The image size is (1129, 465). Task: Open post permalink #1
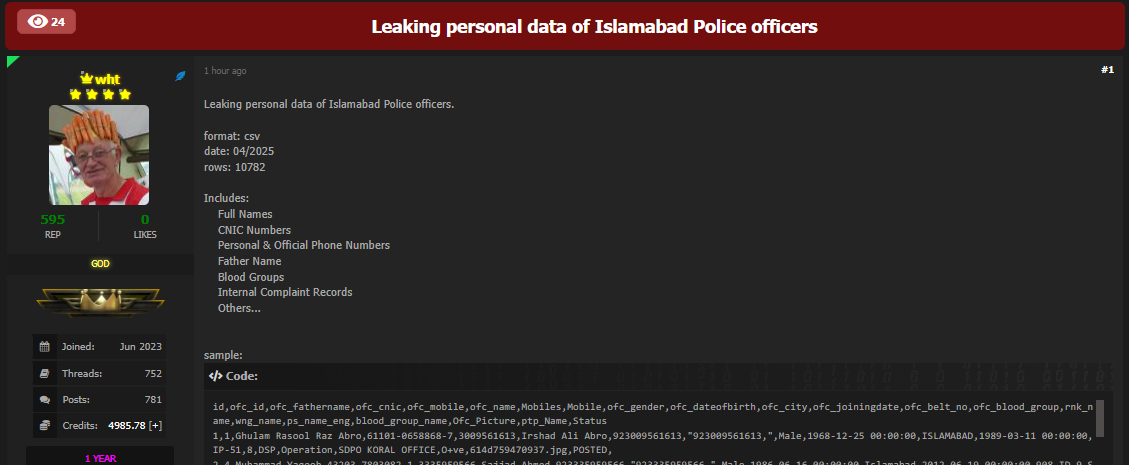(1107, 70)
